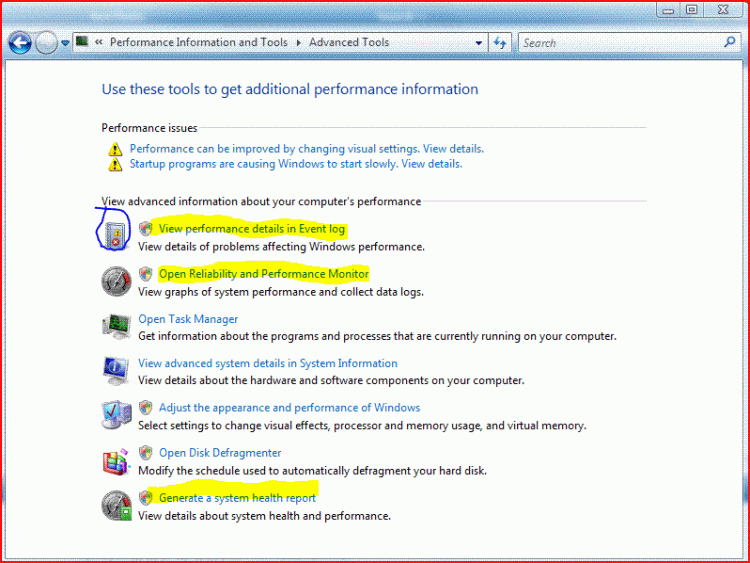
Task: Click the system health report gauge icon
Action: [x=116, y=506]
